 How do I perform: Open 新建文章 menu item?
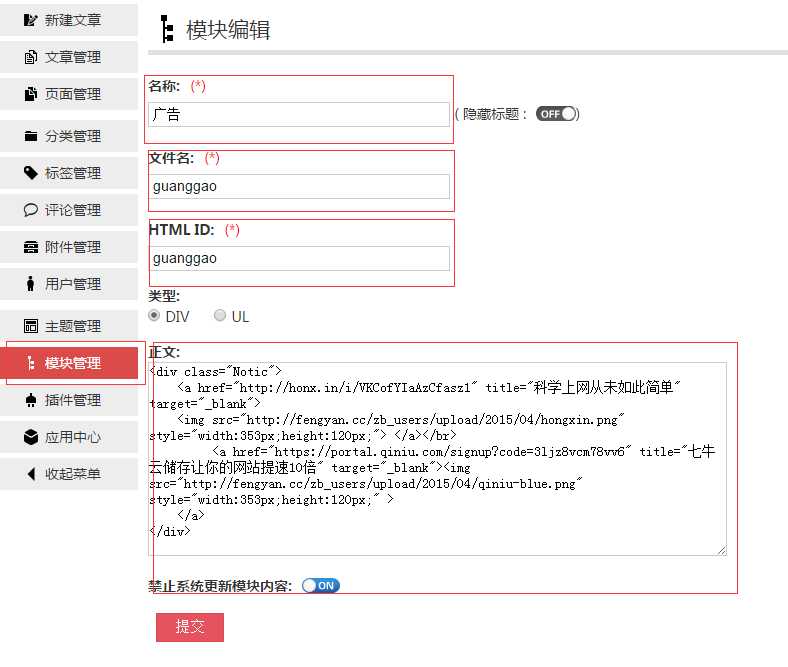pyautogui.click(x=69, y=20)
